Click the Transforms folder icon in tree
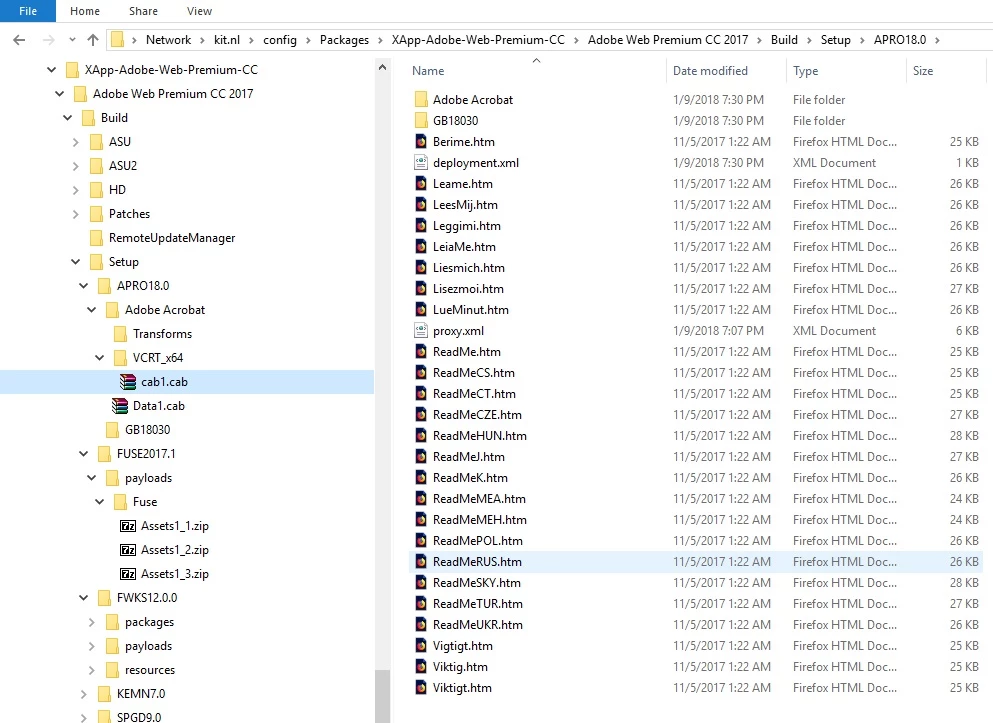Image resolution: width=993 pixels, height=723 pixels. coord(120,334)
